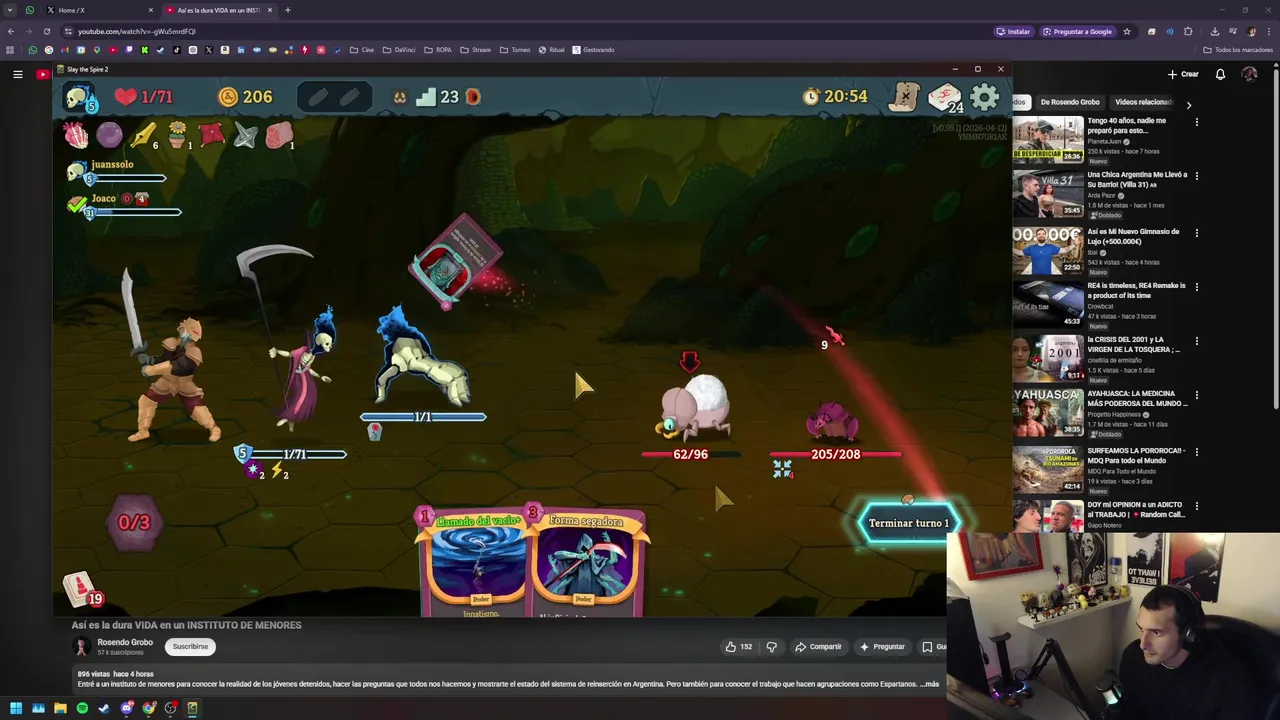Viewport: 1280px width, 720px height.
Task: Click the gold coin counter showing 206
Action: [x=245, y=96]
